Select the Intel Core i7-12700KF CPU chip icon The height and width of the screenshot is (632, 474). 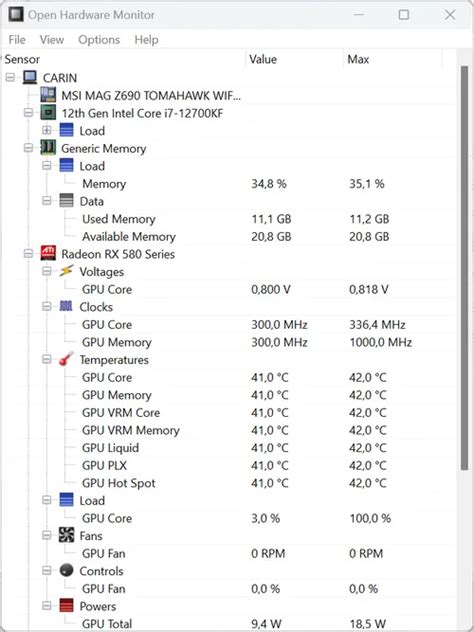[x=48, y=113]
